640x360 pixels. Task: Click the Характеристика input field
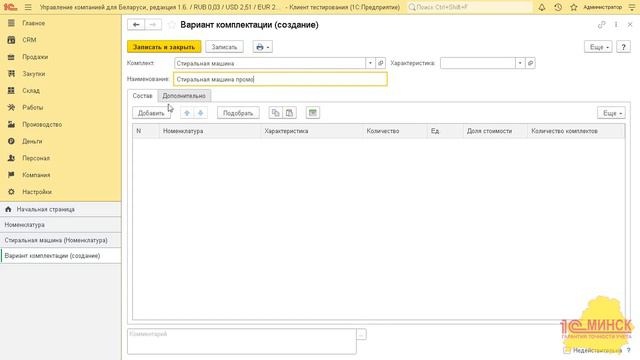pos(478,63)
